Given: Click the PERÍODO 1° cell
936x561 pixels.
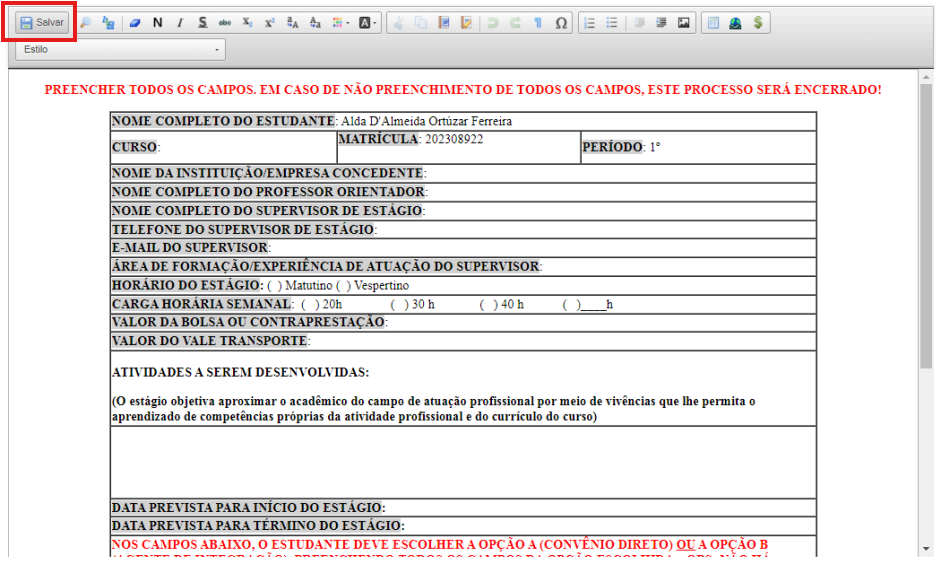Looking at the screenshot, I should click(698, 147).
